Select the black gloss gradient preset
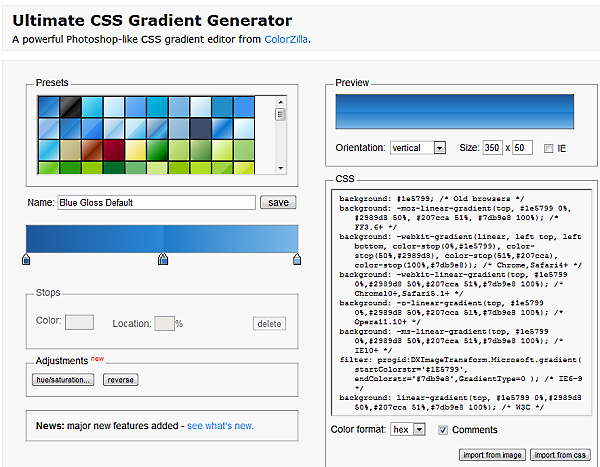The height and width of the screenshot is (467, 600). 69,107
